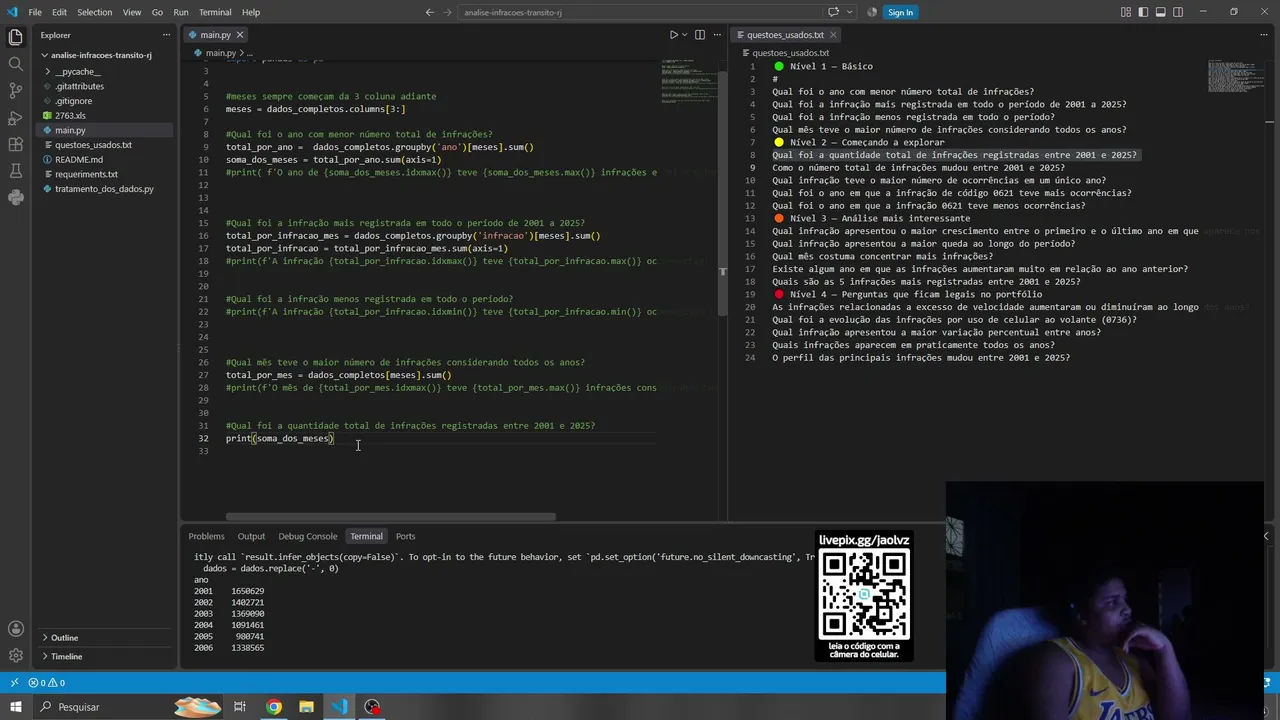Open the Help menu
The width and height of the screenshot is (1280, 720).
[x=251, y=12]
